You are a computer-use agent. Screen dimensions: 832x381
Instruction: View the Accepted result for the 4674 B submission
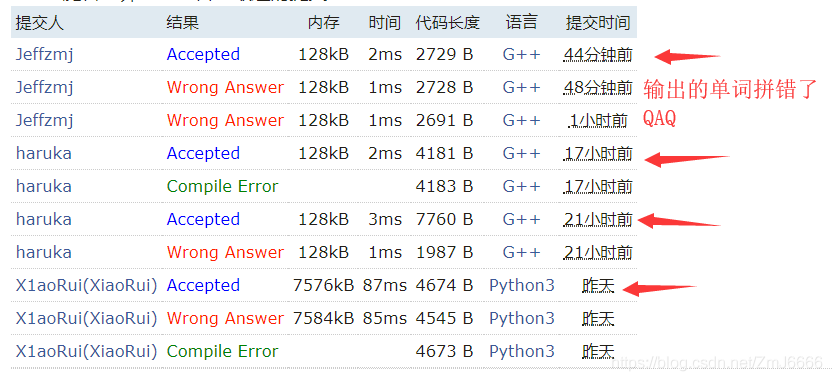click(x=203, y=285)
